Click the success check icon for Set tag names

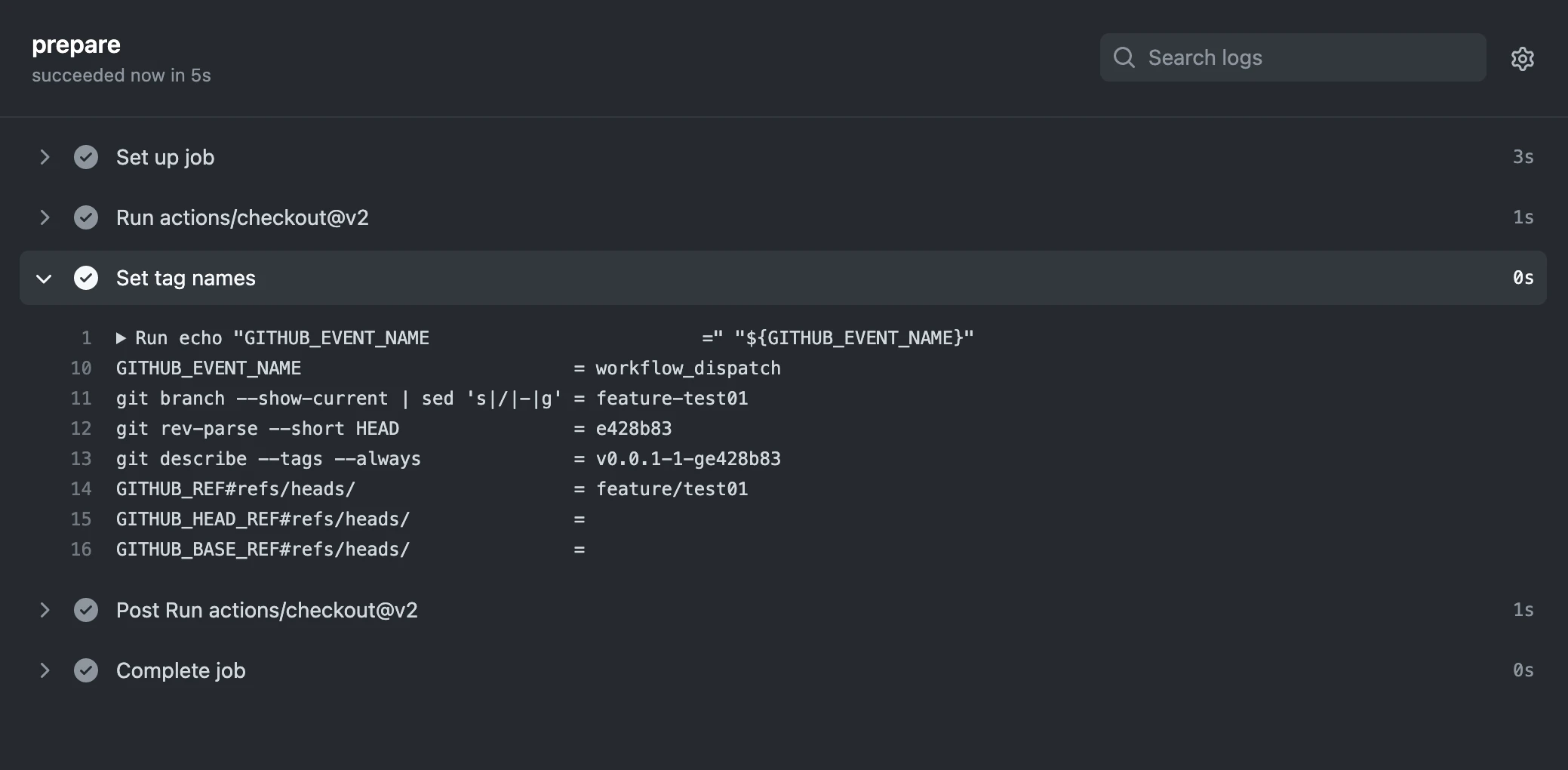coord(86,278)
